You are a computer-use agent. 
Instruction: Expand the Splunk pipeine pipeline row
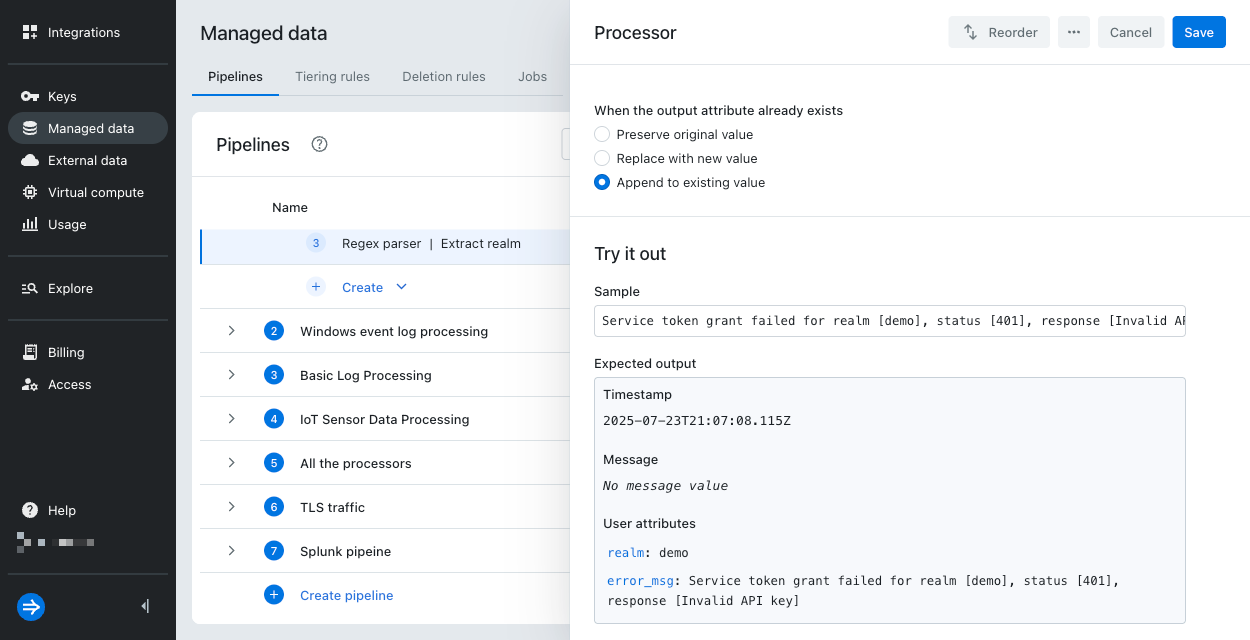click(x=231, y=551)
